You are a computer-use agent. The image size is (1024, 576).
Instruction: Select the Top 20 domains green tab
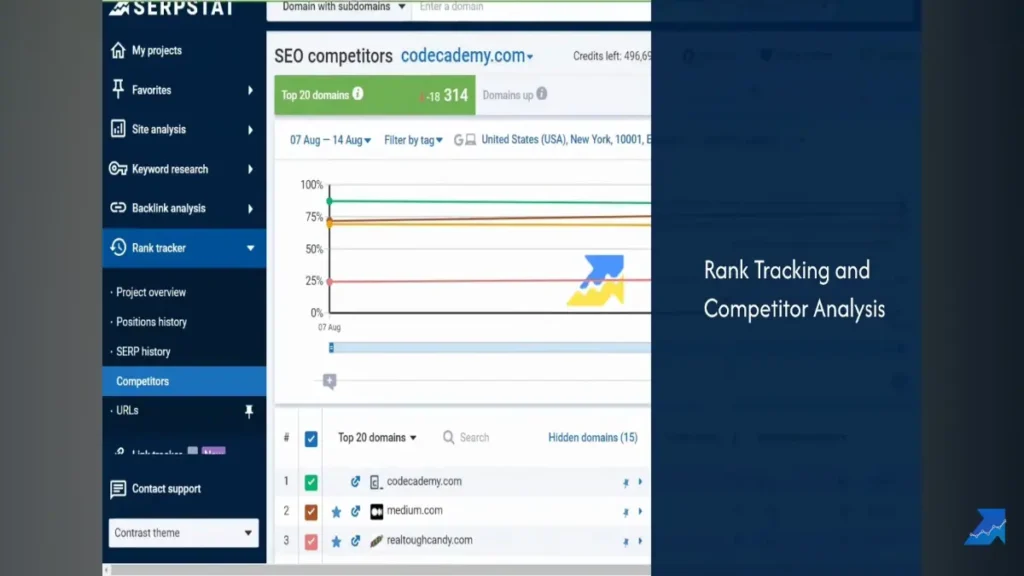[x=375, y=95]
